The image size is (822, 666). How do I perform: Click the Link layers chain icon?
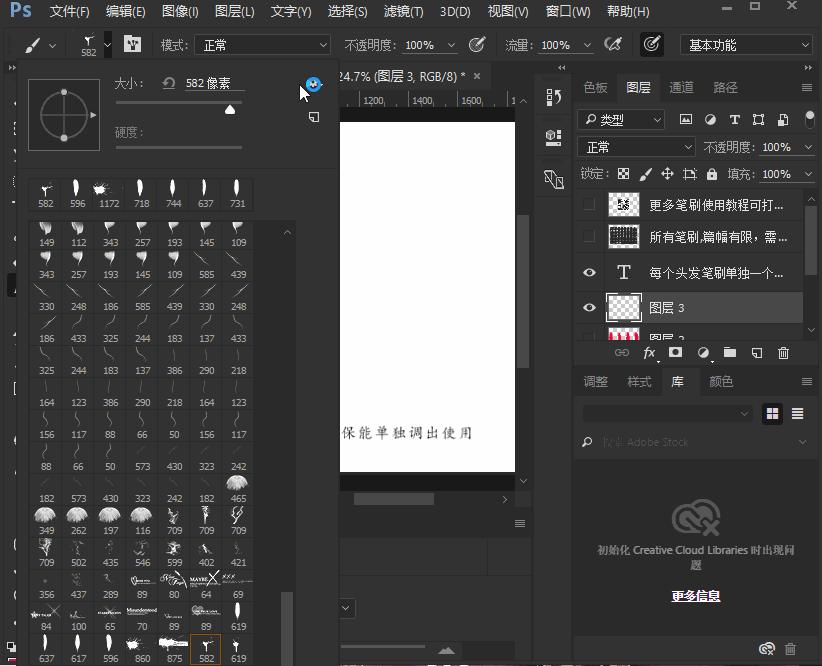[x=622, y=353]
